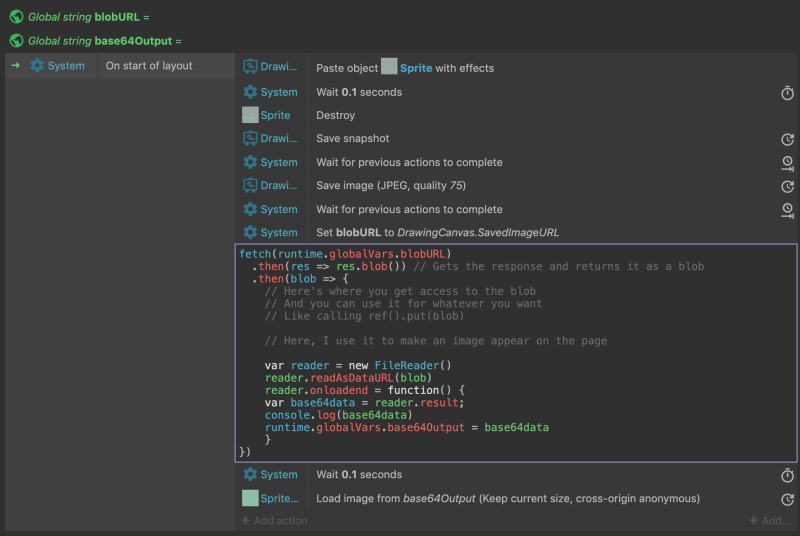This screenshot has height=536, width=800.
Task: Select 'Load image from base64Output' action
Action: (508, 498)
